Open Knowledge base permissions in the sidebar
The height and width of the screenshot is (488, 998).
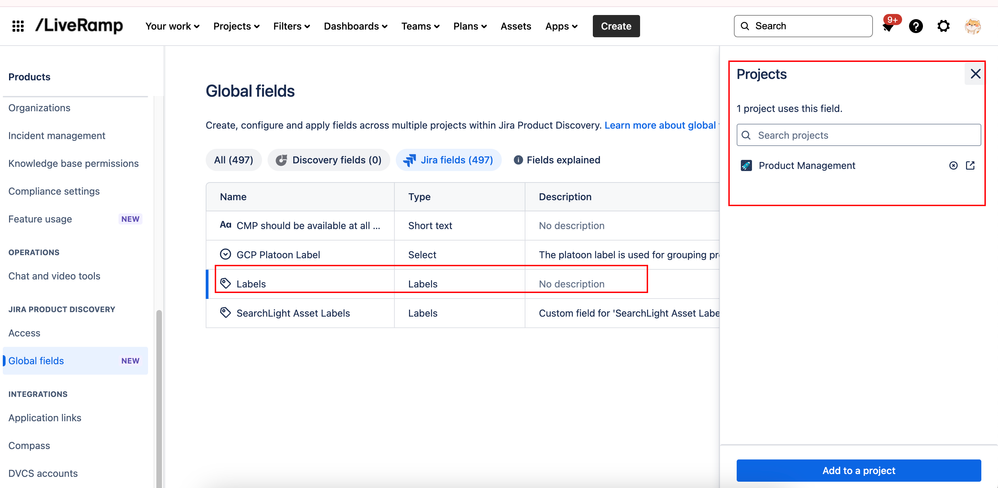click(73, 164)
